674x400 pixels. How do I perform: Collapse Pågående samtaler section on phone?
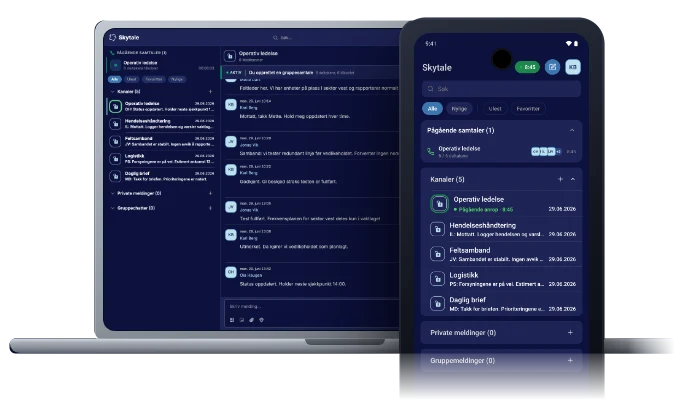572,130
